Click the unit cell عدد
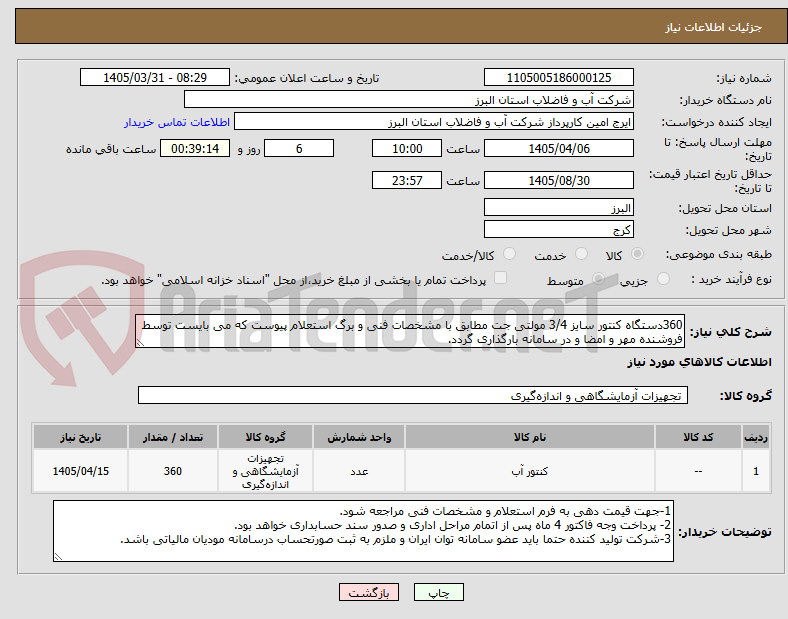The image size is (788, 619). click(359, 471)
